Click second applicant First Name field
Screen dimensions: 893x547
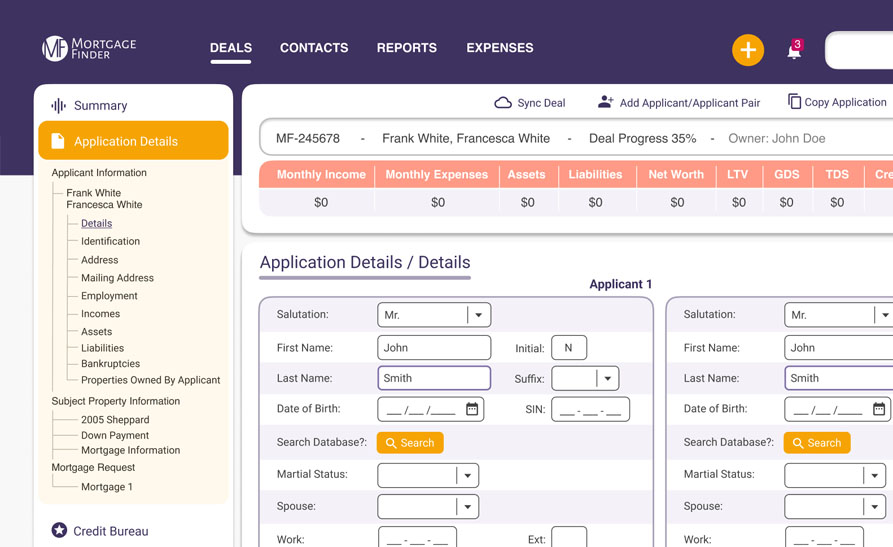pos(838,348)
